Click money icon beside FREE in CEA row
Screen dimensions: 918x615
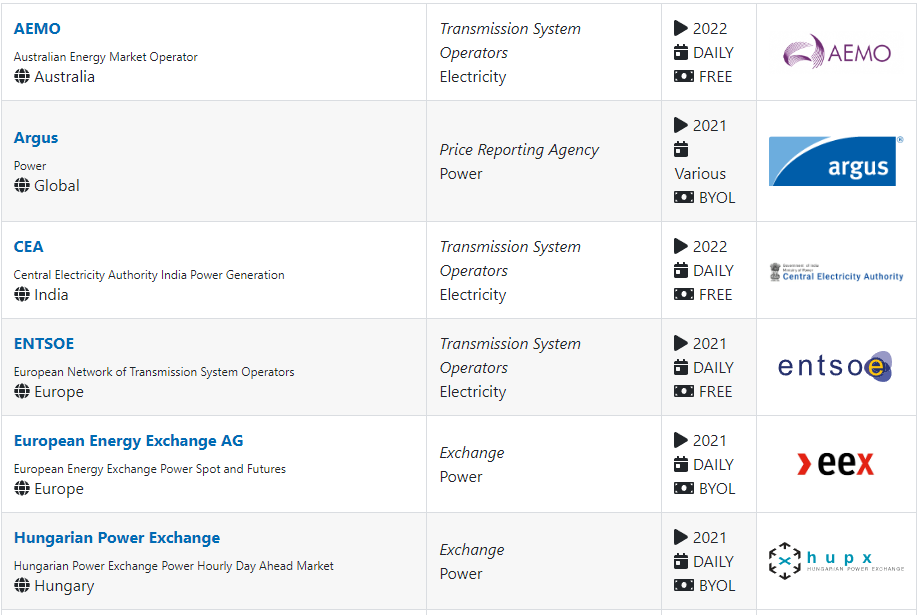[x=684, y=295]
